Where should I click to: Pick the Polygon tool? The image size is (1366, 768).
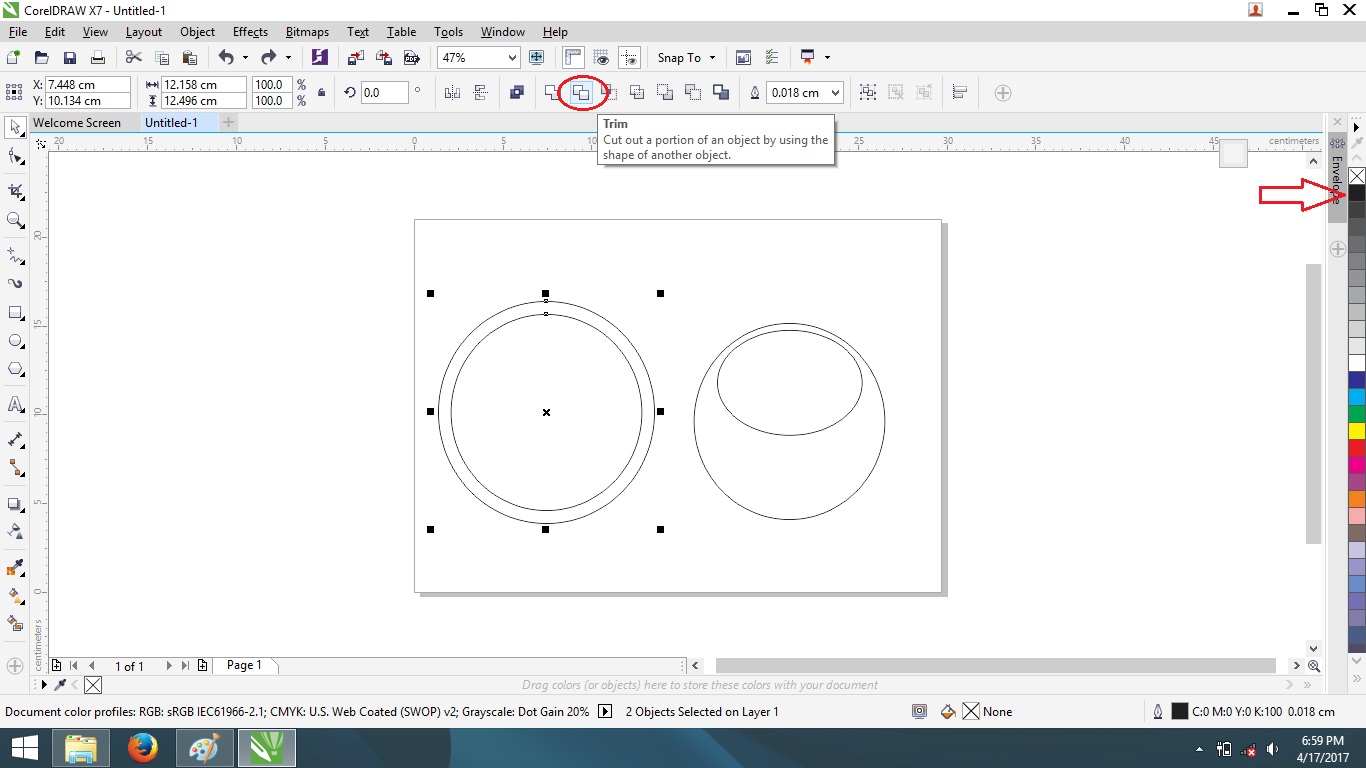coord(16,369)
